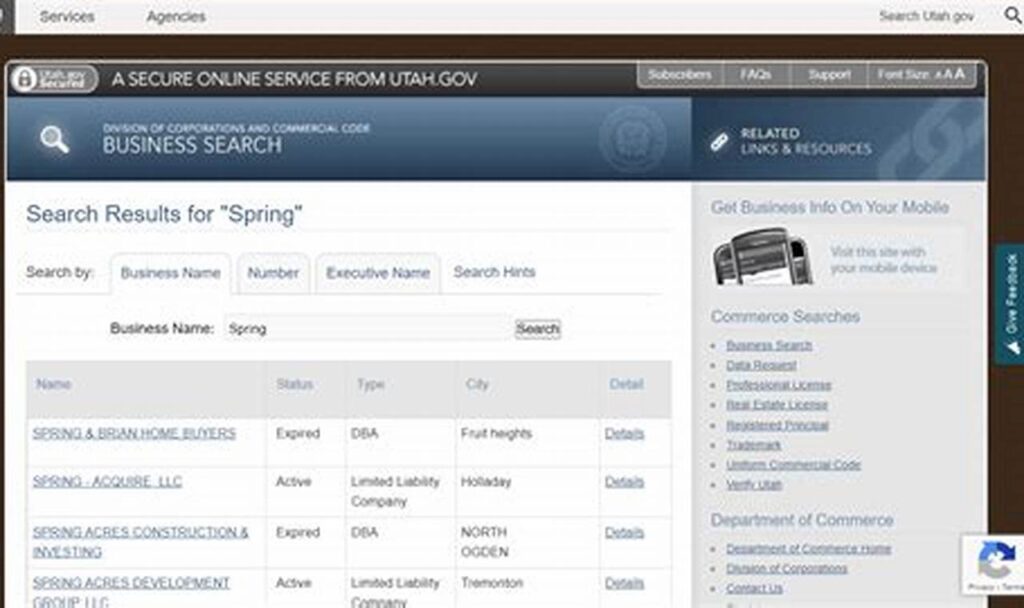Sort by the Name column header
This screenshot has width=1024, height=608.
coord(54,384)
